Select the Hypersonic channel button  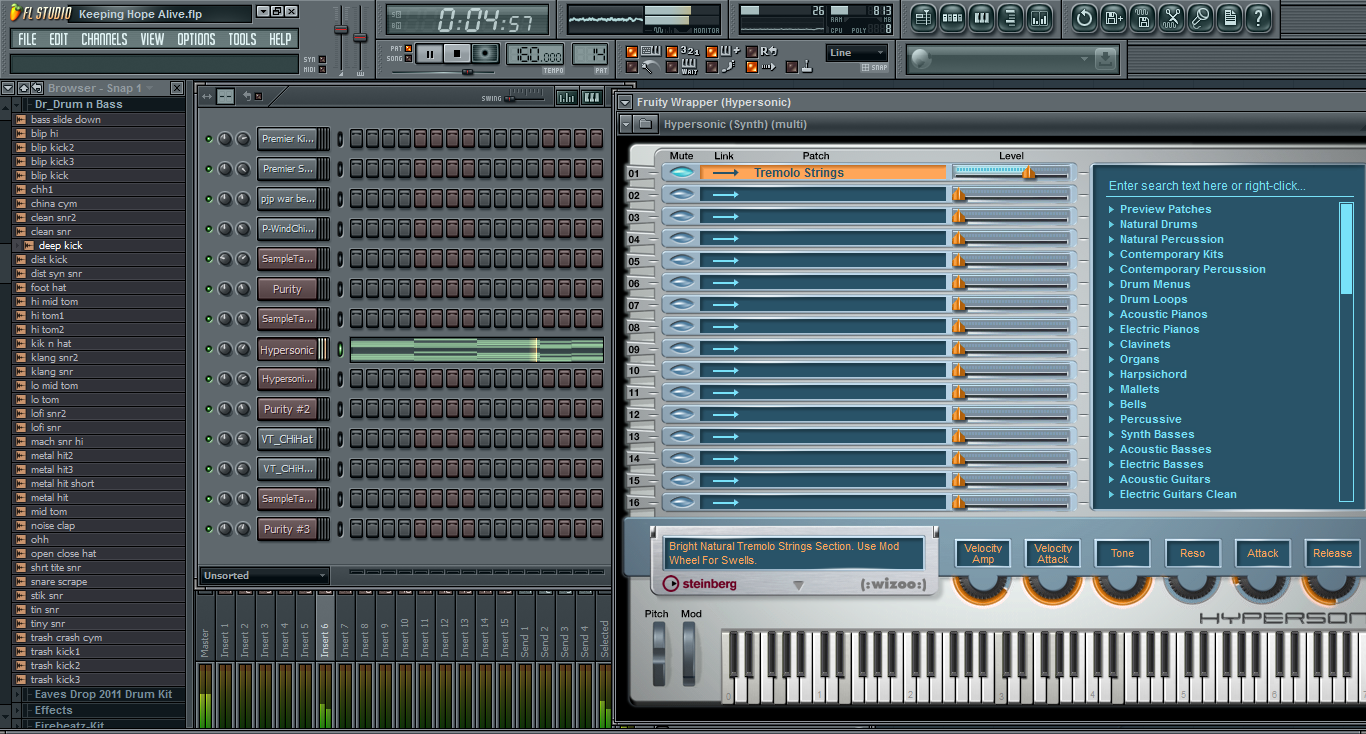(287, 350)
